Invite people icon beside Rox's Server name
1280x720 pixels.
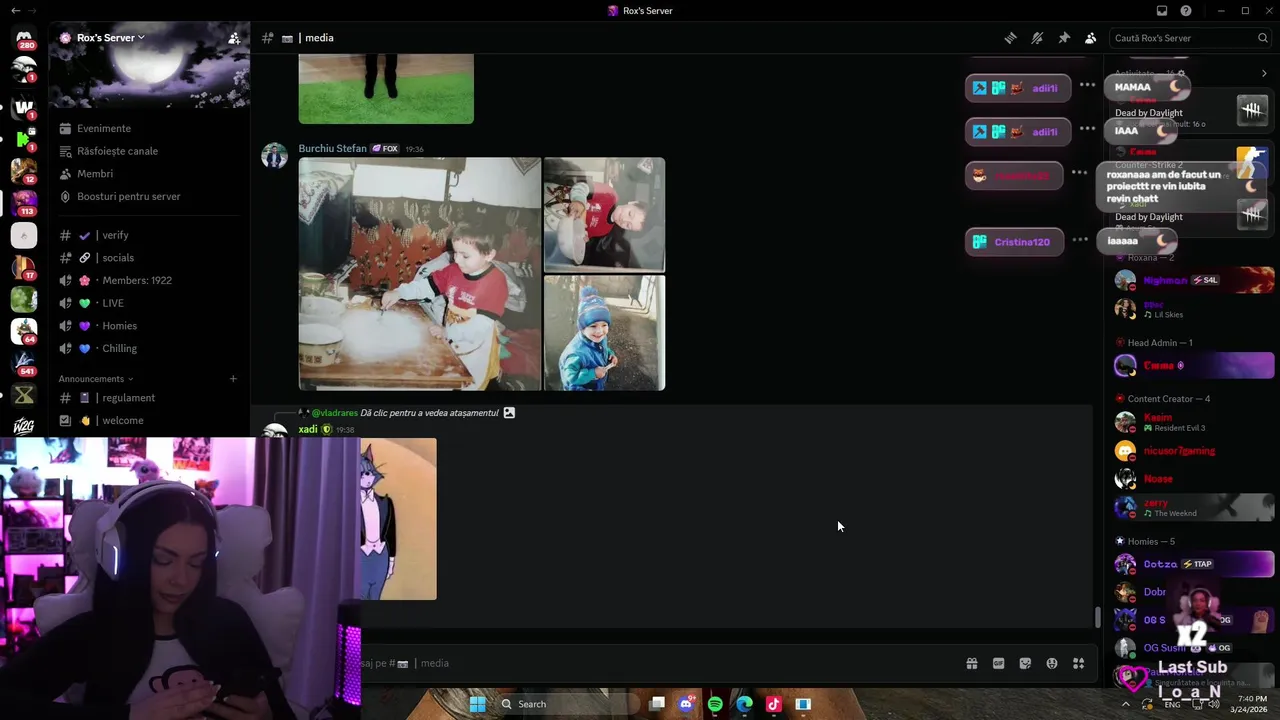(233, 38)
